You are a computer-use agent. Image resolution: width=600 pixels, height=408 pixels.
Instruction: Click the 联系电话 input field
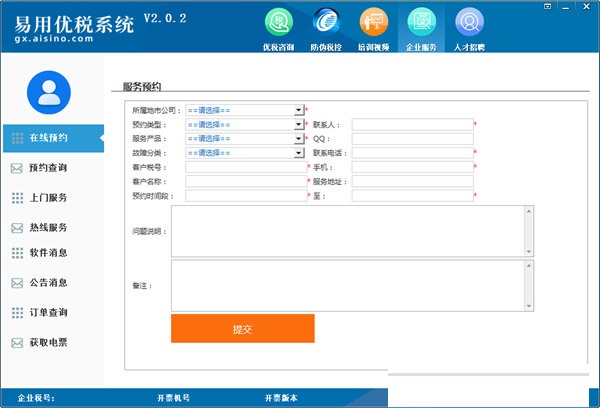coord(412,153)
